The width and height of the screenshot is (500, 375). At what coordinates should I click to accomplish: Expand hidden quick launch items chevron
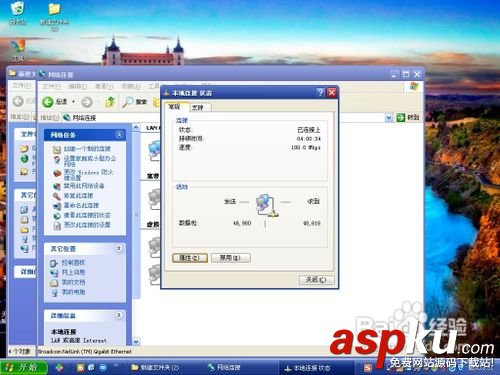point(116,366)
